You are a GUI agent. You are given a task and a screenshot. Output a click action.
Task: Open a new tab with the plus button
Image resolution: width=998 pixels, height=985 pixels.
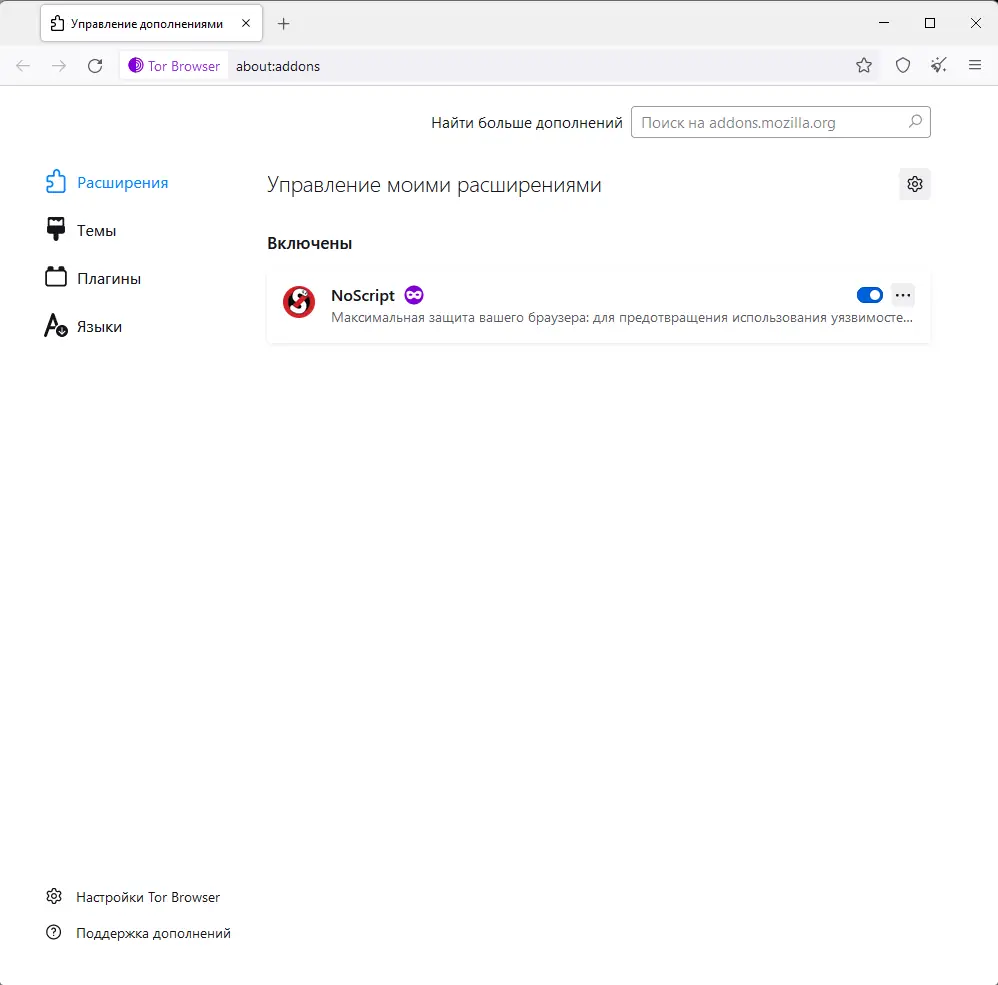284,24
